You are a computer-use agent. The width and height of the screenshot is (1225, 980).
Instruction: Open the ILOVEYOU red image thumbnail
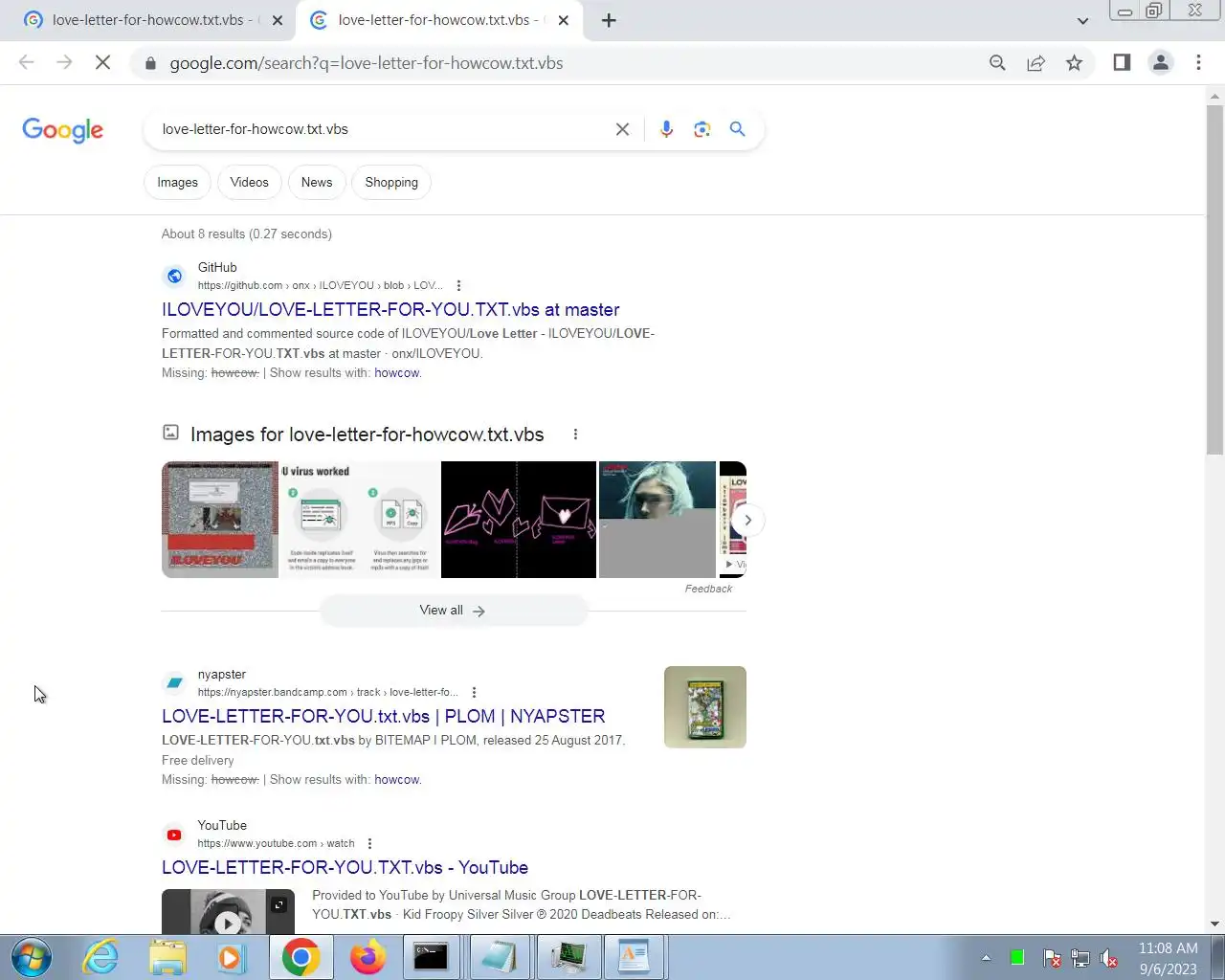(220, 520)
